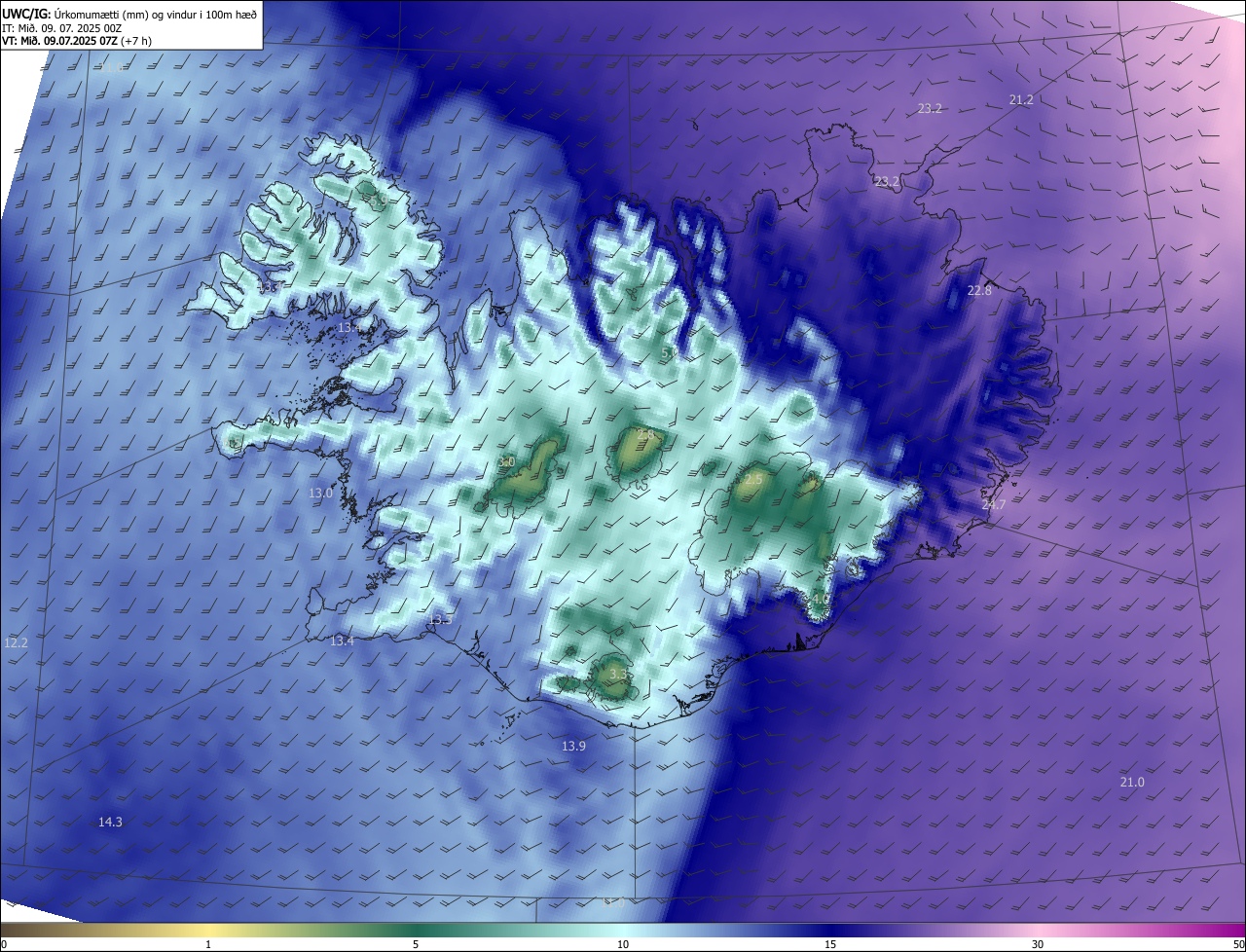Click the colorbar label 0
The width and height of the screenshot is (1246, 952).
tap(4, 944)
